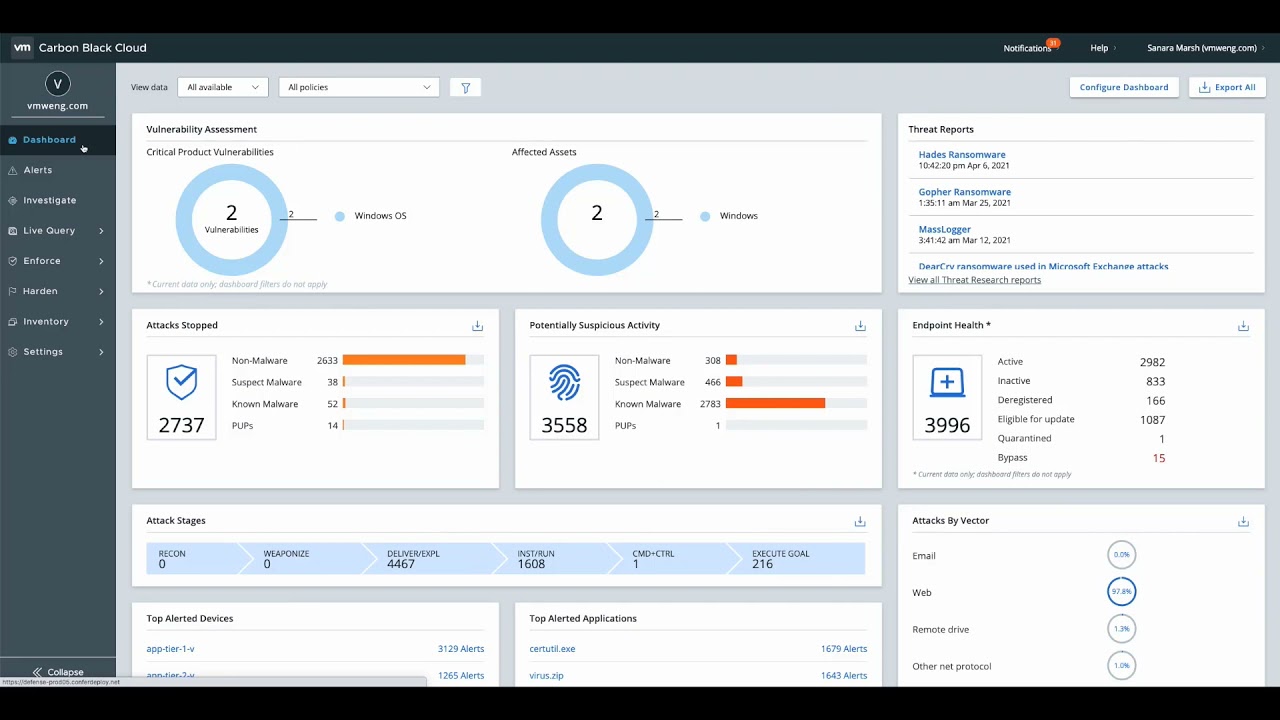The image size is (1280, 720).
Task: Click the Email 0.0% vector circle
Action: 1121,555
